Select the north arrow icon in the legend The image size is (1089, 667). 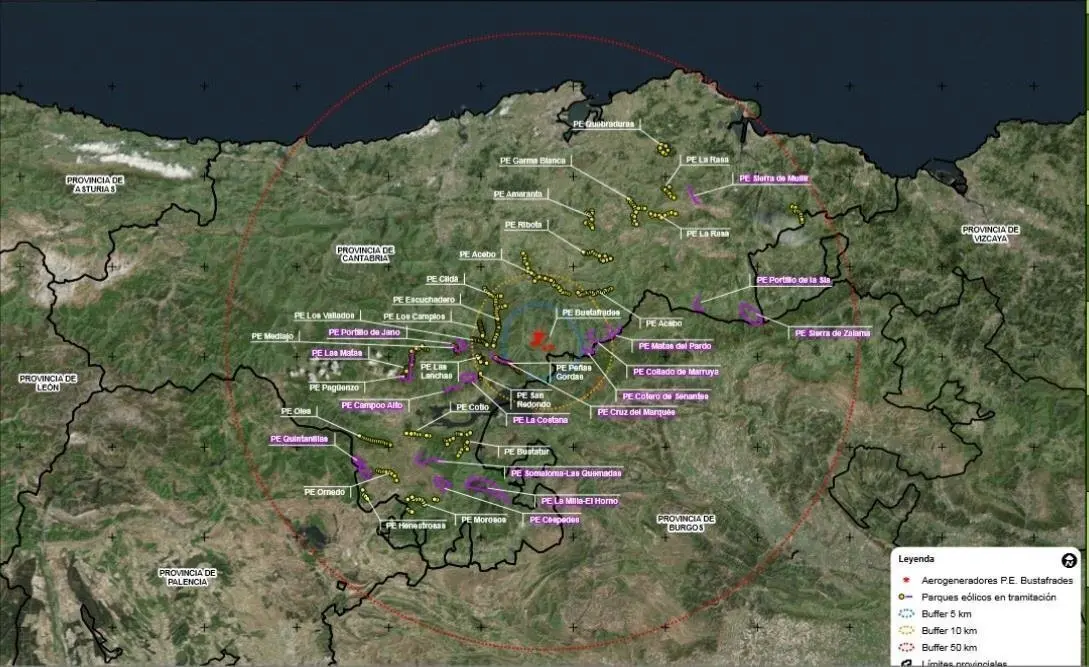1069,560
